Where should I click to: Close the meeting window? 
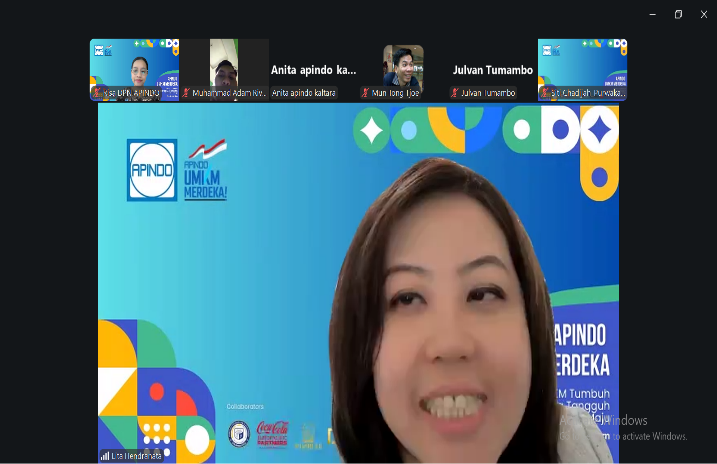pyautogui.click(x=704, y=14)
